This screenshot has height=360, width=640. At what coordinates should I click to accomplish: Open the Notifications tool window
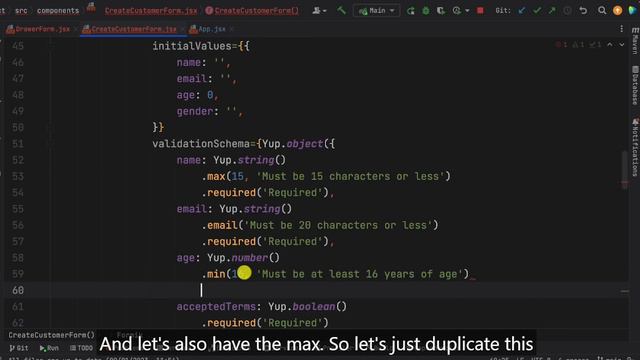click(x=635, y=147)
